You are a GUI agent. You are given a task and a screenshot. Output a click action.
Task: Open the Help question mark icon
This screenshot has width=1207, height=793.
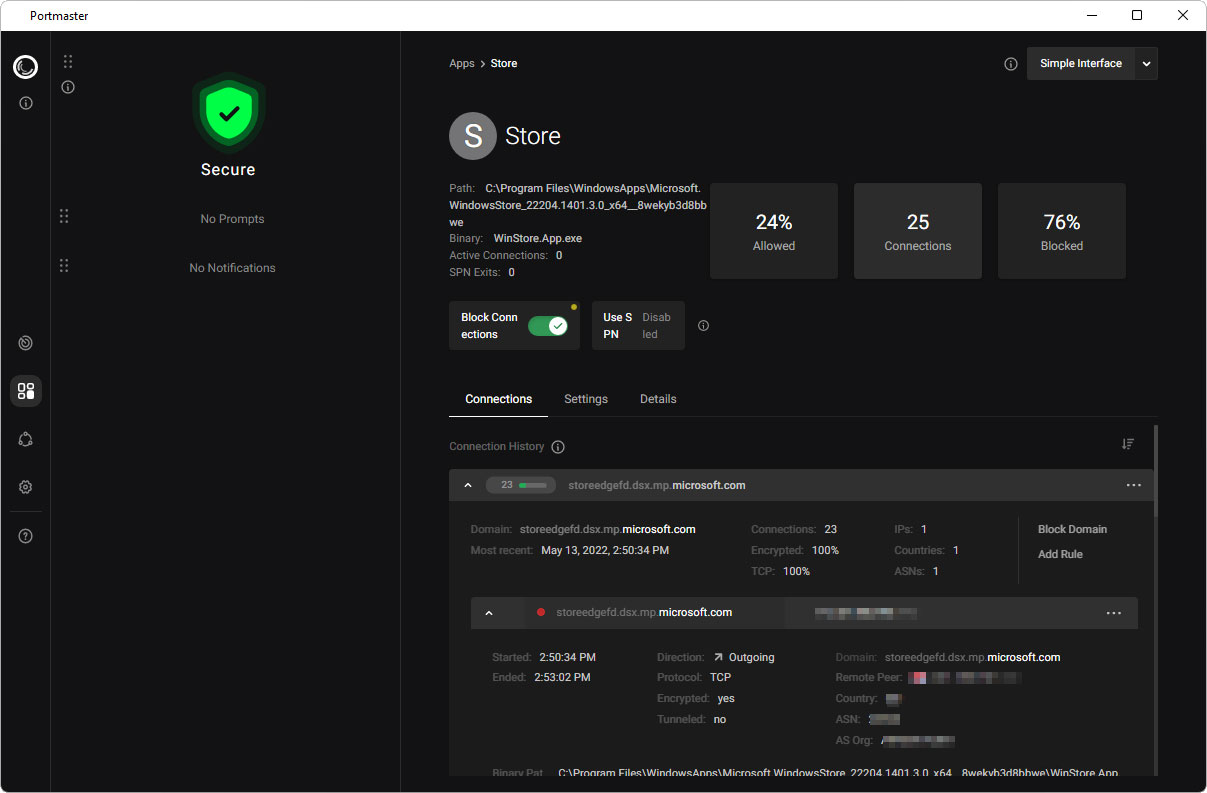[x=26, y=536]
